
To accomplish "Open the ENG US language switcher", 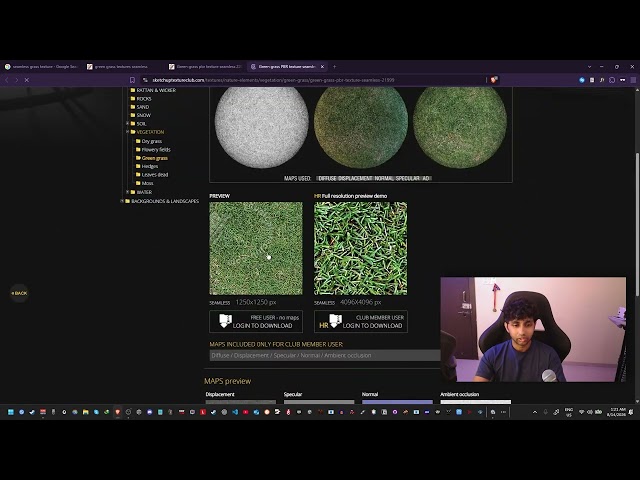I will pos(569,412).
